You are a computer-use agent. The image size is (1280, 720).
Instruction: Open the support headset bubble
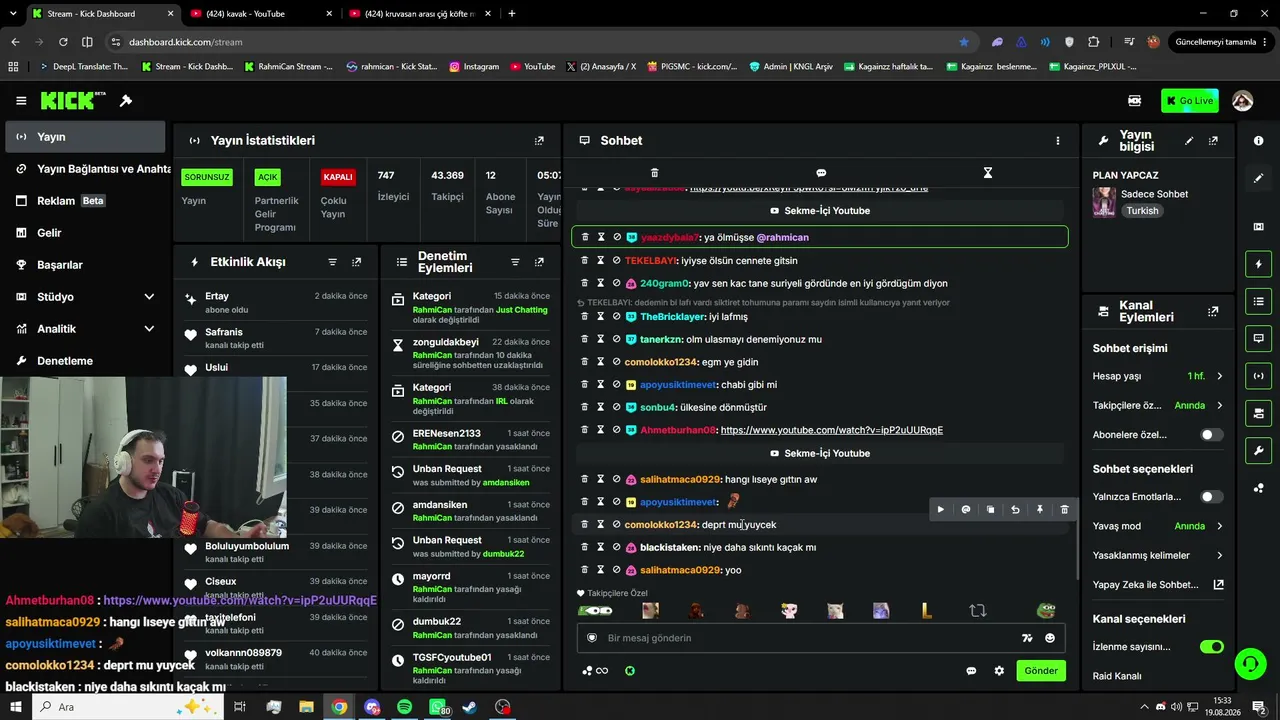pos(1249,663)
